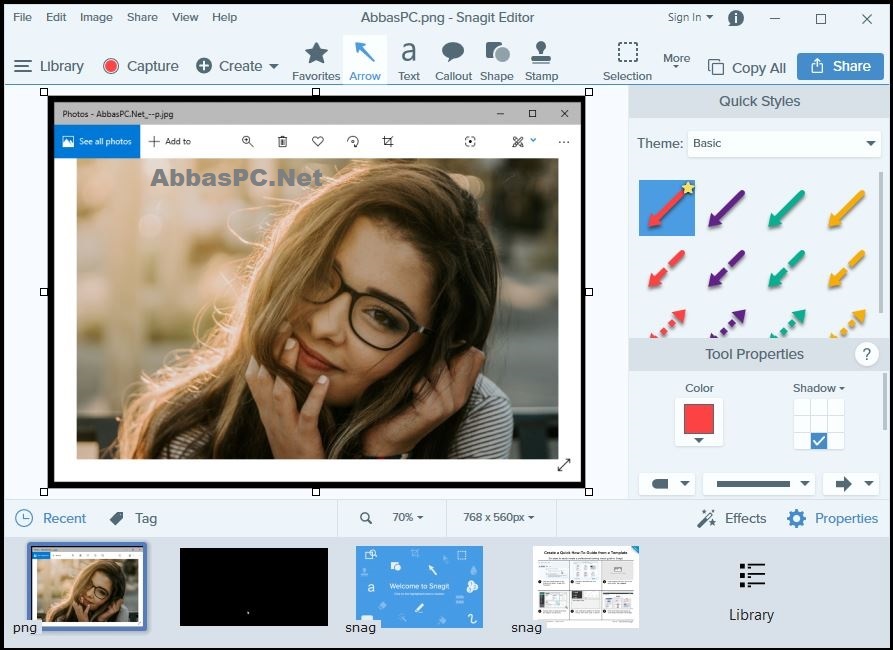Open the Share menu in menu bar
Screen dimensions: 893x650
coord(142,17)
